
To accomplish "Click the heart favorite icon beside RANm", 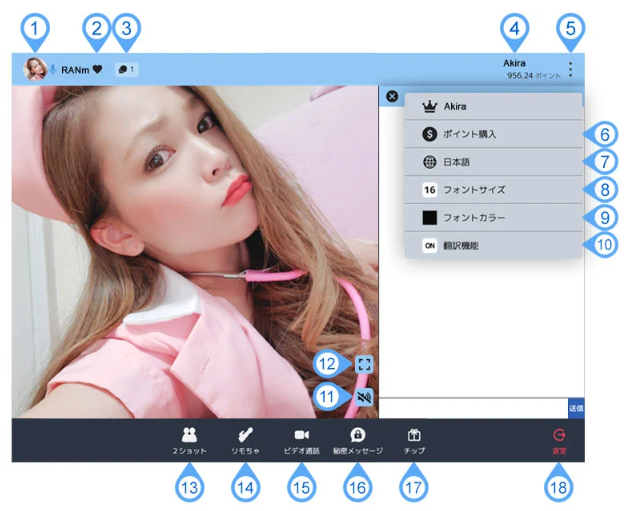I will [x=97, y=70].
